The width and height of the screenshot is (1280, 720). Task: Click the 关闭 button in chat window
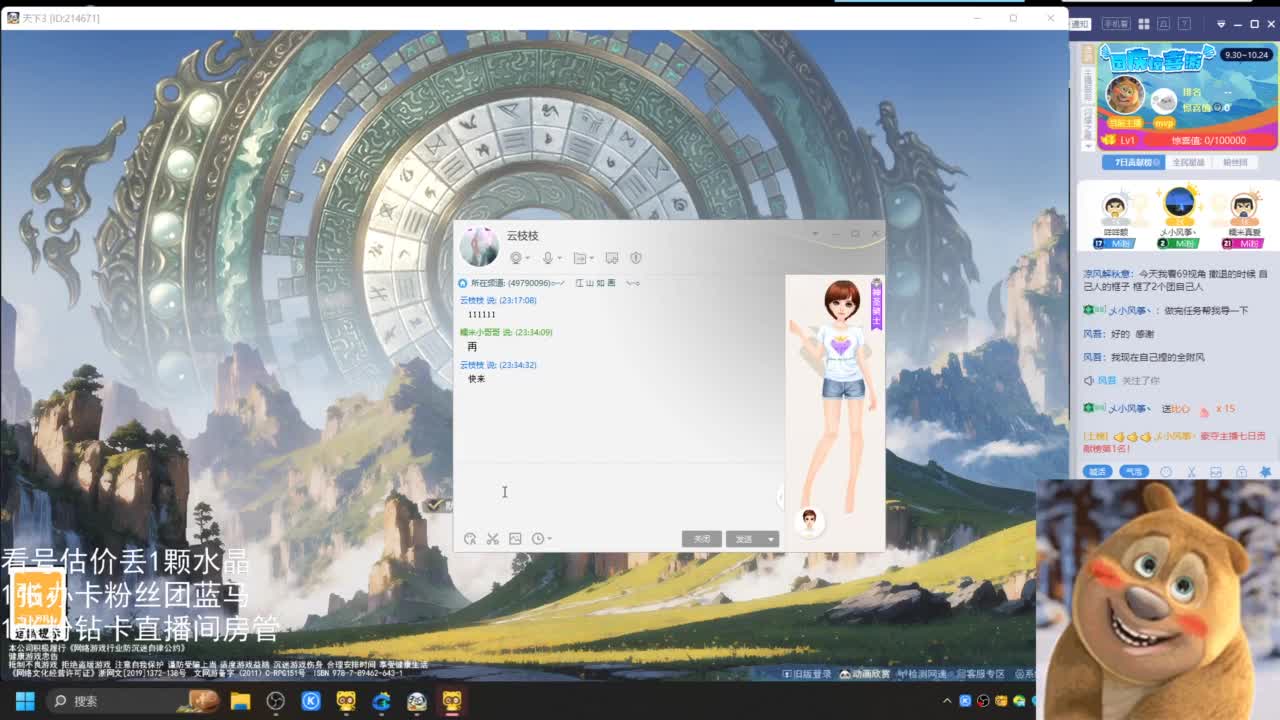click(702, 539)
